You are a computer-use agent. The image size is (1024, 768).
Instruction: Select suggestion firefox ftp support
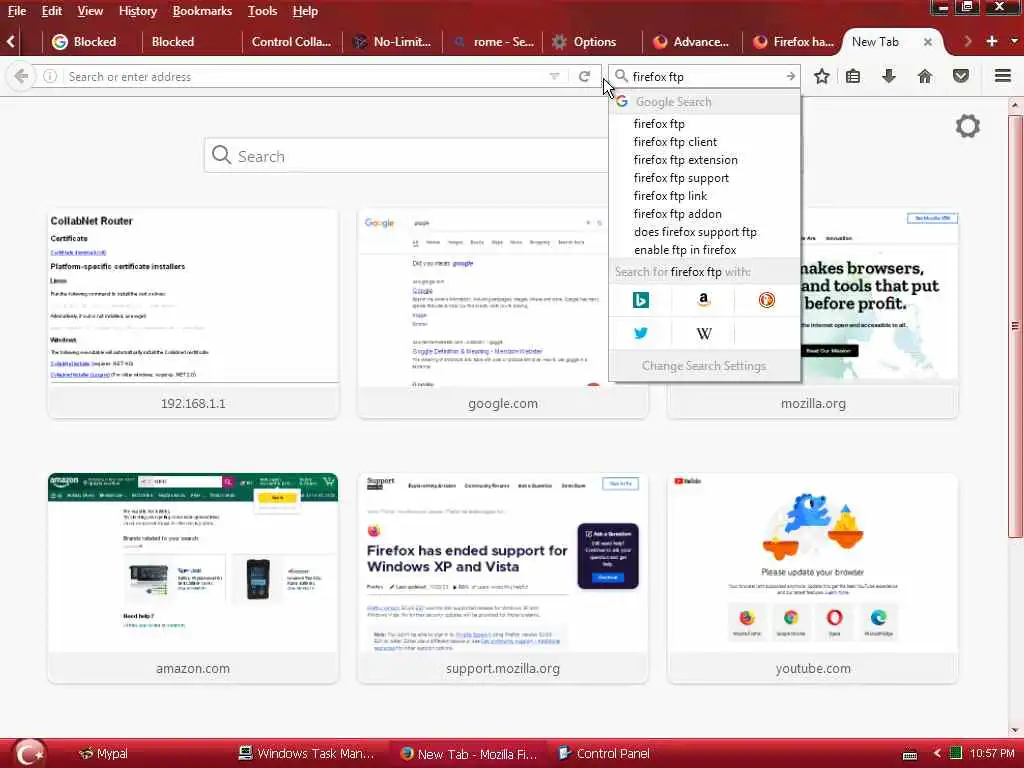(704, 178)
